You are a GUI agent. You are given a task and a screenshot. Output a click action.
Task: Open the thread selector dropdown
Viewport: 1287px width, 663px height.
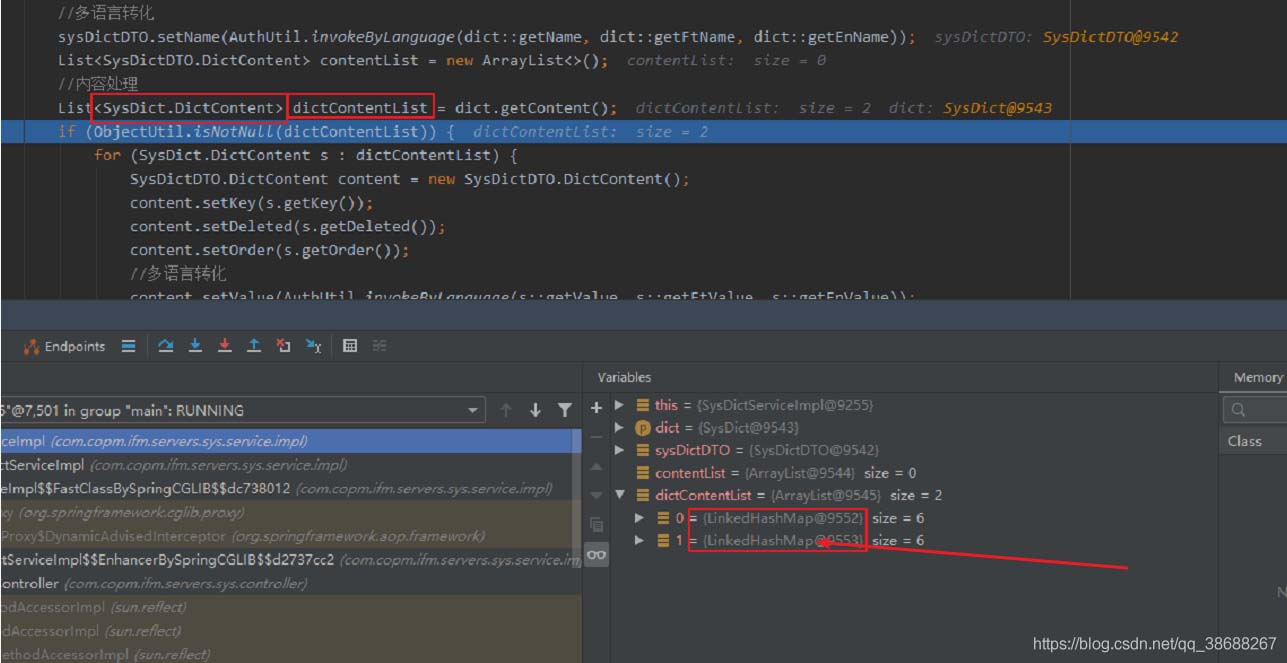473,411
